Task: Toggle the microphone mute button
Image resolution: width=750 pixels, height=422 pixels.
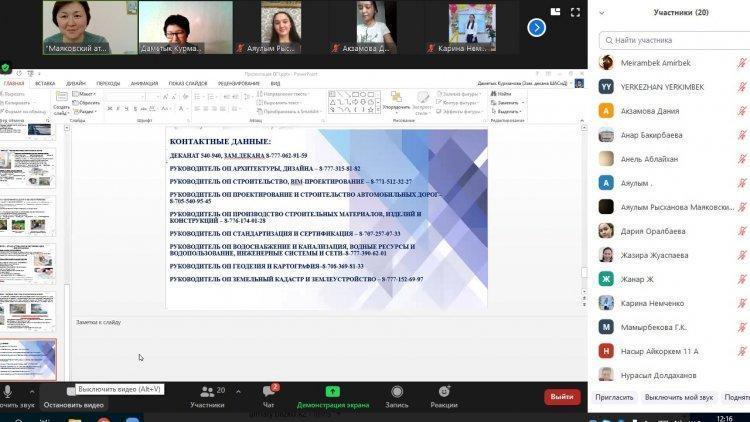Action: point(8,392)
